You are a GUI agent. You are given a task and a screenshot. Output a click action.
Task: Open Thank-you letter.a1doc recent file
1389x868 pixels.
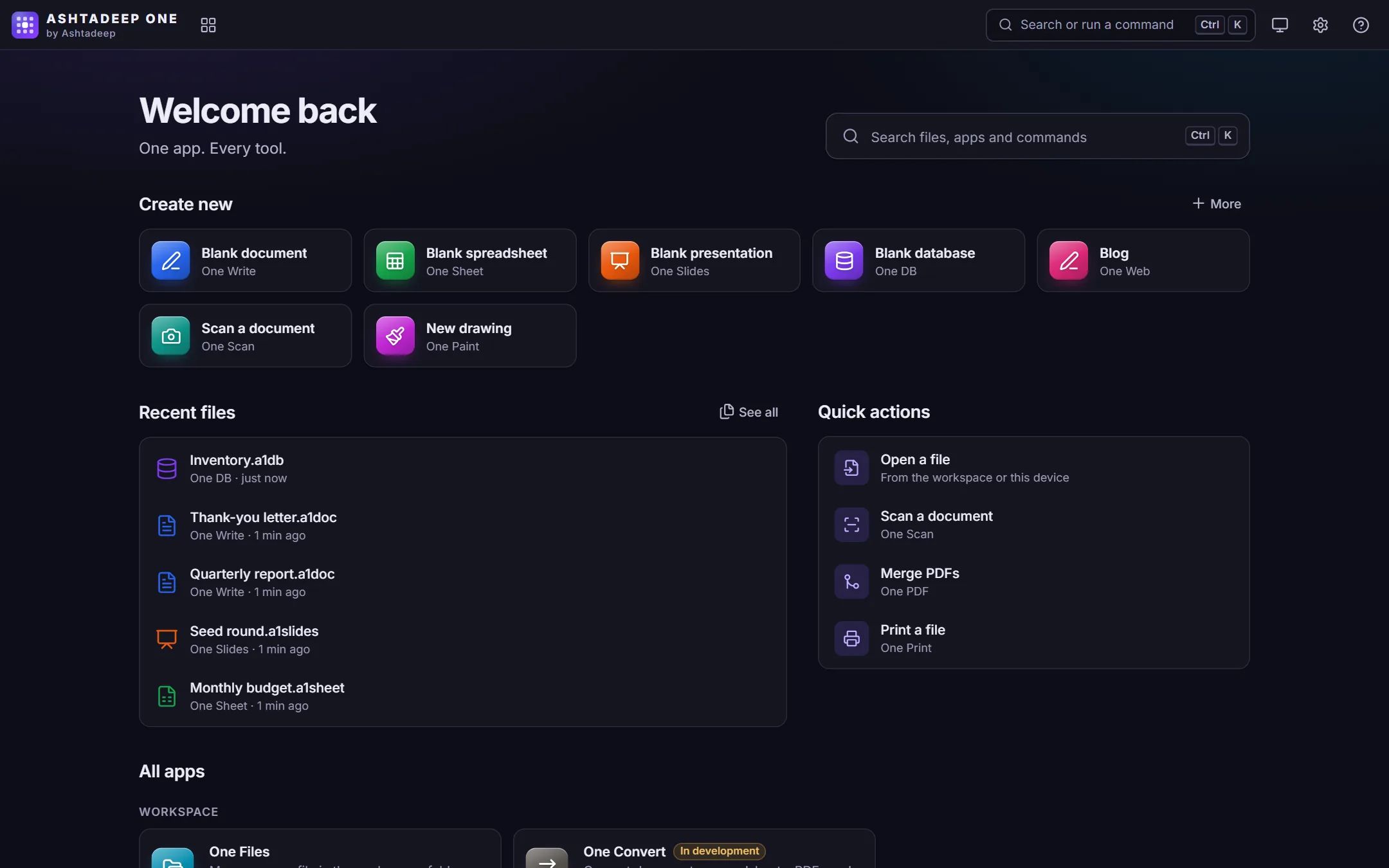462,525
